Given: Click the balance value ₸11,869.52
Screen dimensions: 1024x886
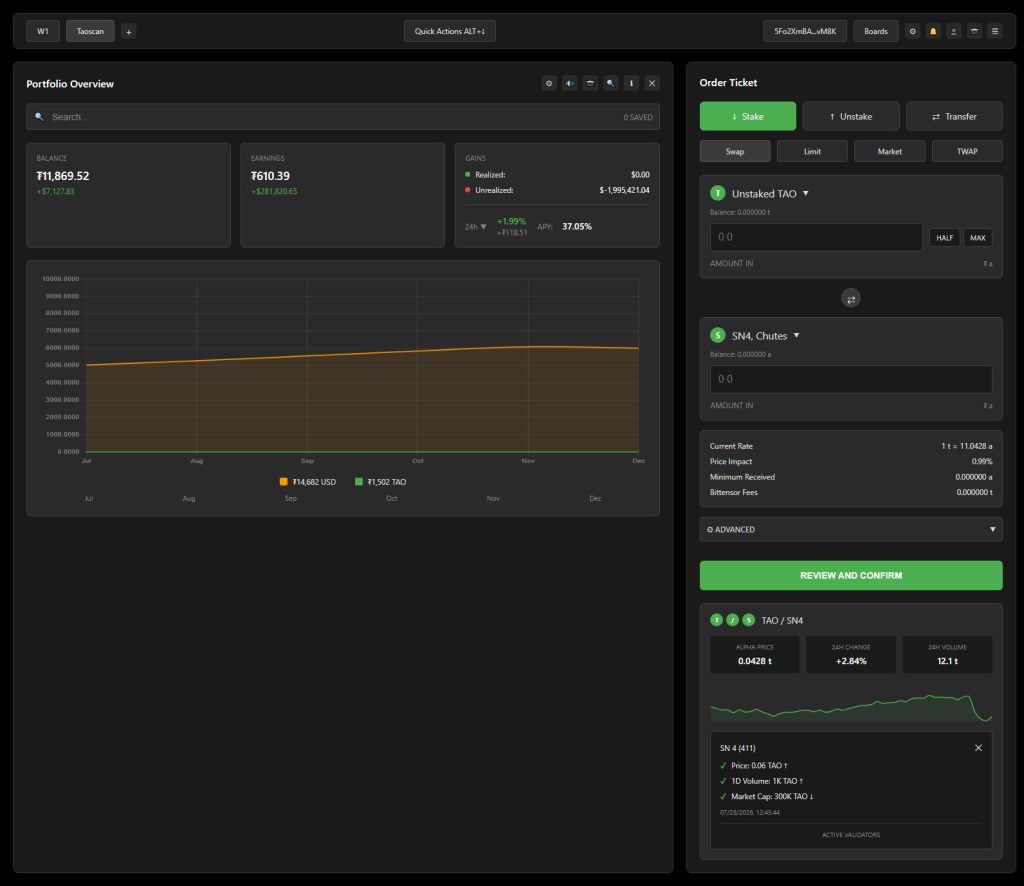Looking at the screenshot, I should (63, 176).
